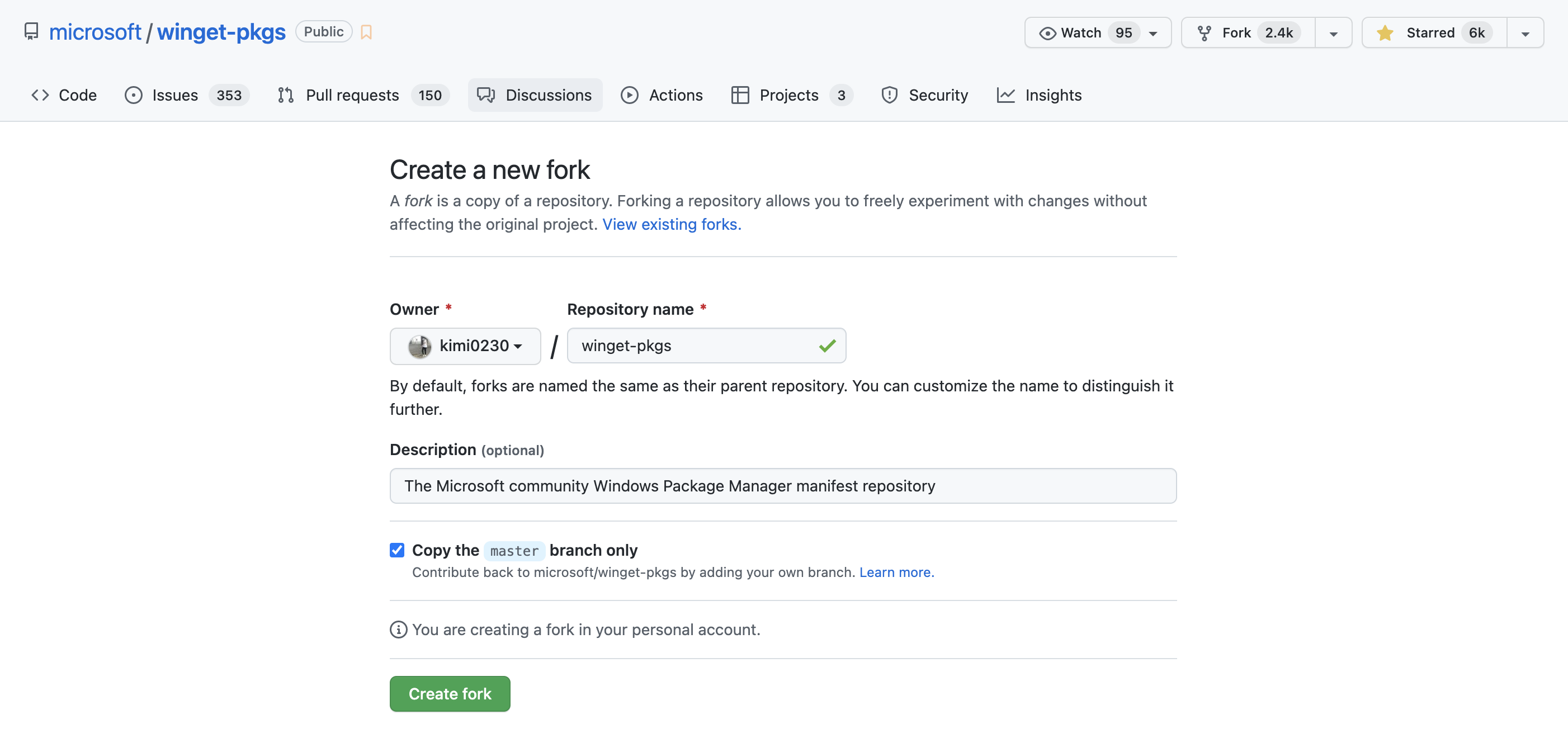Expand the Starred lists dropdown arrow
Viewport: 1568px width, 738px height.
[x=1525, y=34]
